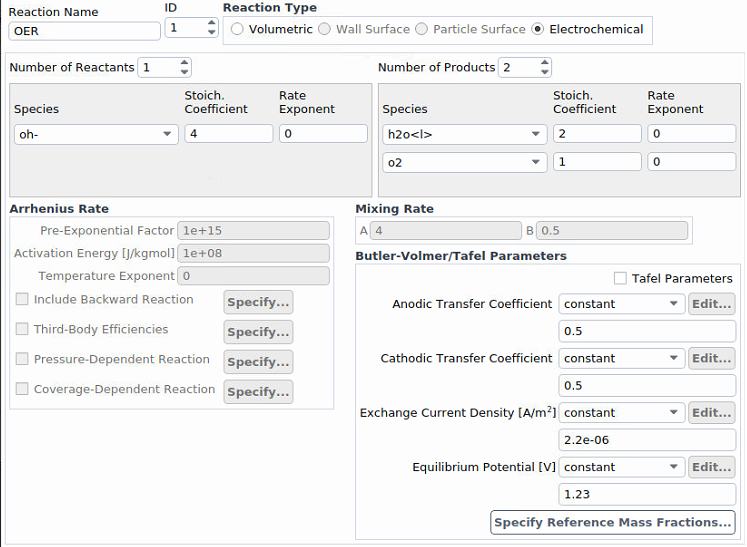
Task: Decrease the reaction ID with down arrow
Action: [x=212, y=32]
